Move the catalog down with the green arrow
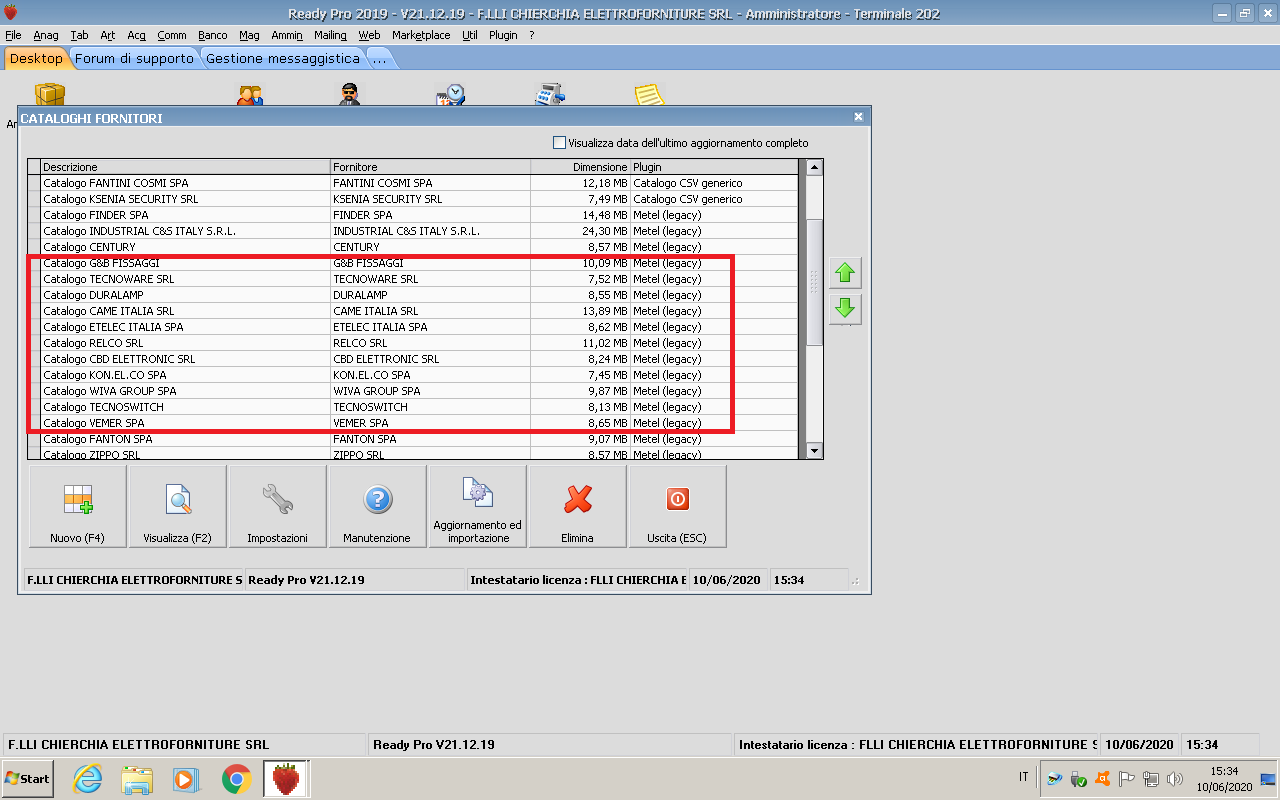This screenshot has height=800, width=1280. (x=845, y=308)
